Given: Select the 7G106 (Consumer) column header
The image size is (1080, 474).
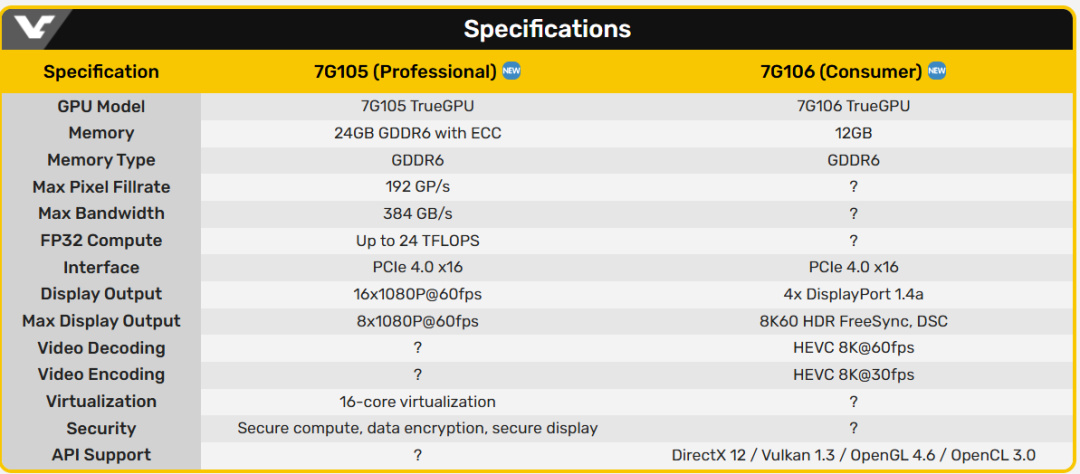Looking at the screenshot, I should tap(840, 71).
